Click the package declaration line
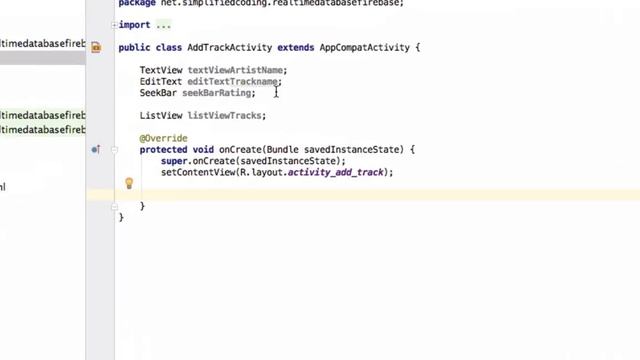This screenshot has width=640, height=360. click(261, 3)
